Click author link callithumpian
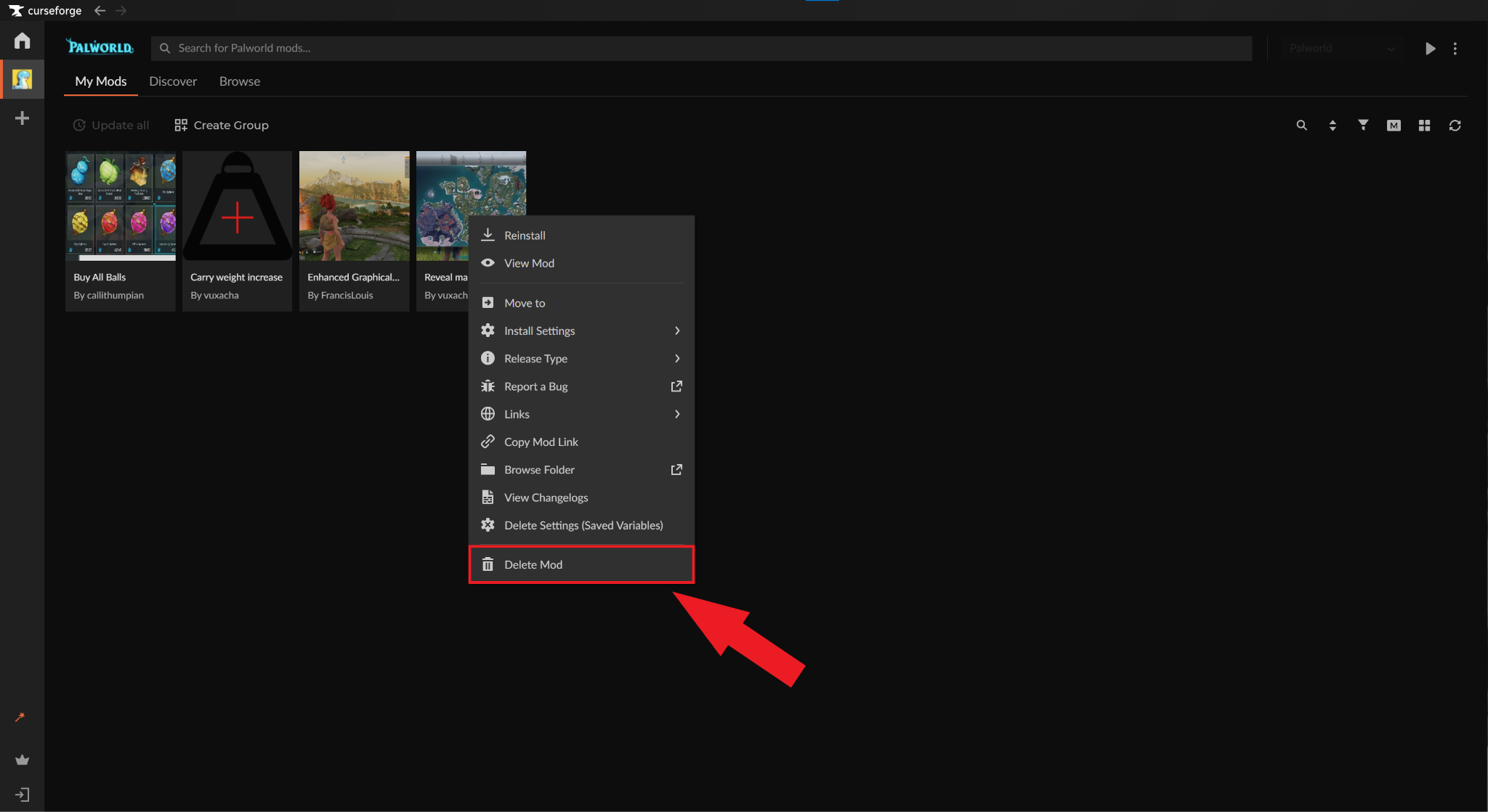Screen dimensions: 1488x812 point(116,296)
